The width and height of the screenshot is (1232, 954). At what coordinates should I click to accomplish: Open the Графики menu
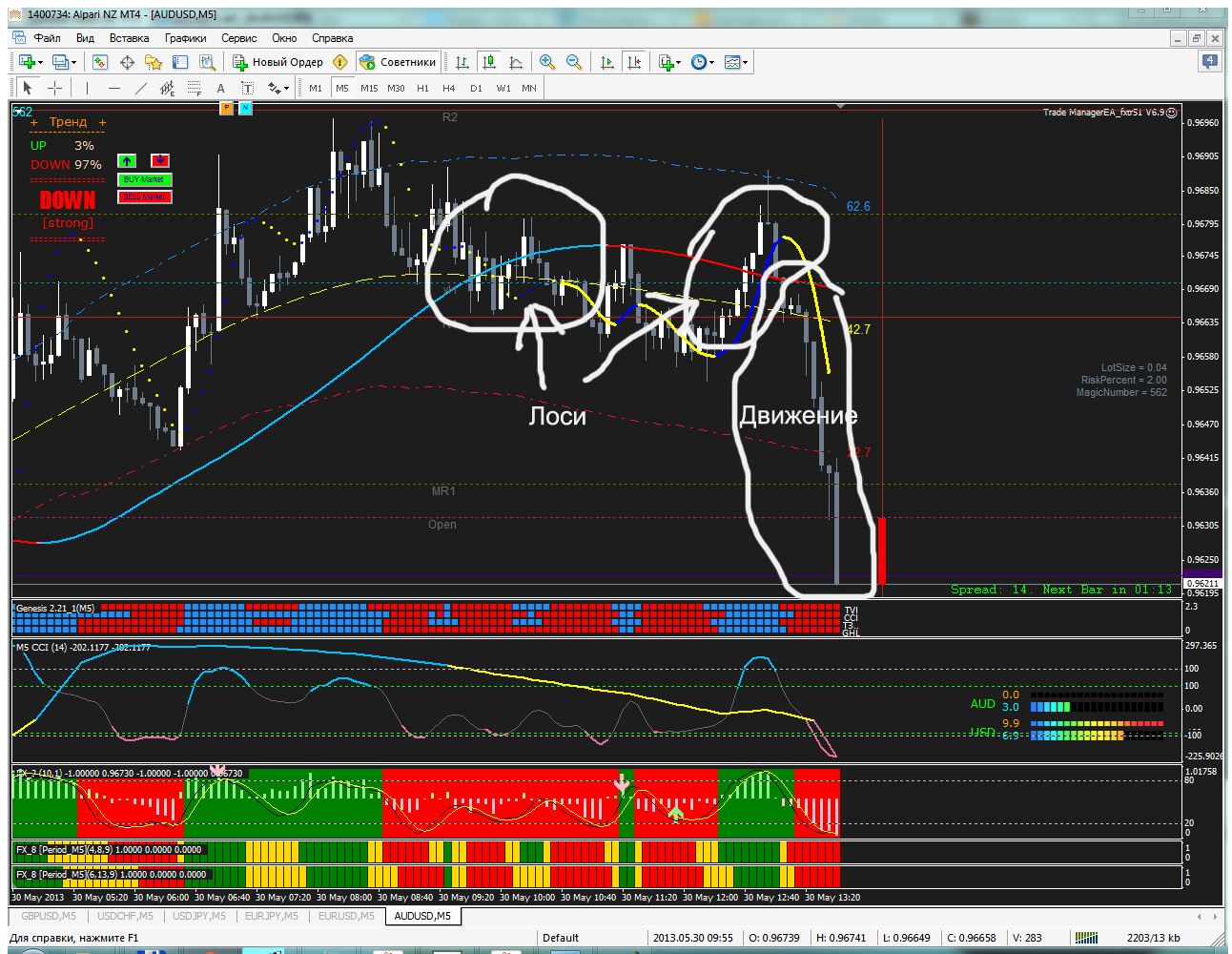click(185, 38)
